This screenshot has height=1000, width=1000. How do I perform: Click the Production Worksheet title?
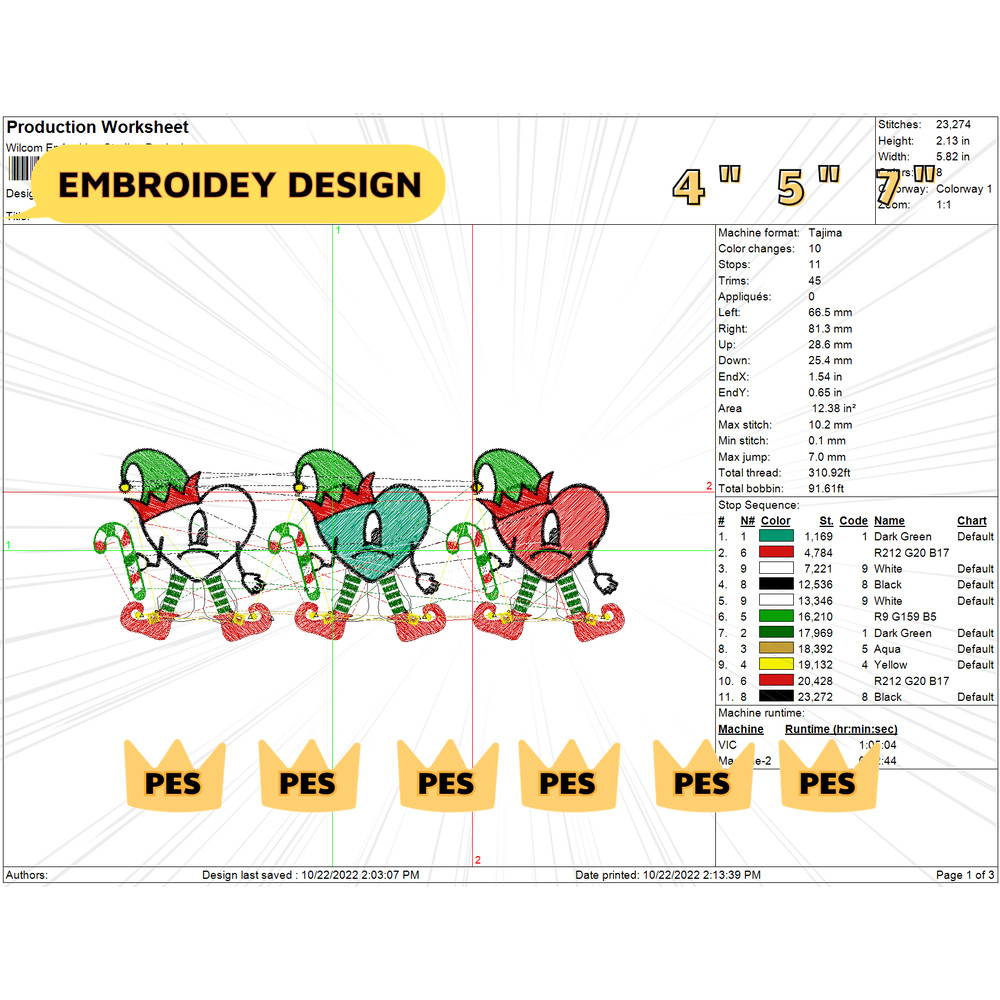97,127
